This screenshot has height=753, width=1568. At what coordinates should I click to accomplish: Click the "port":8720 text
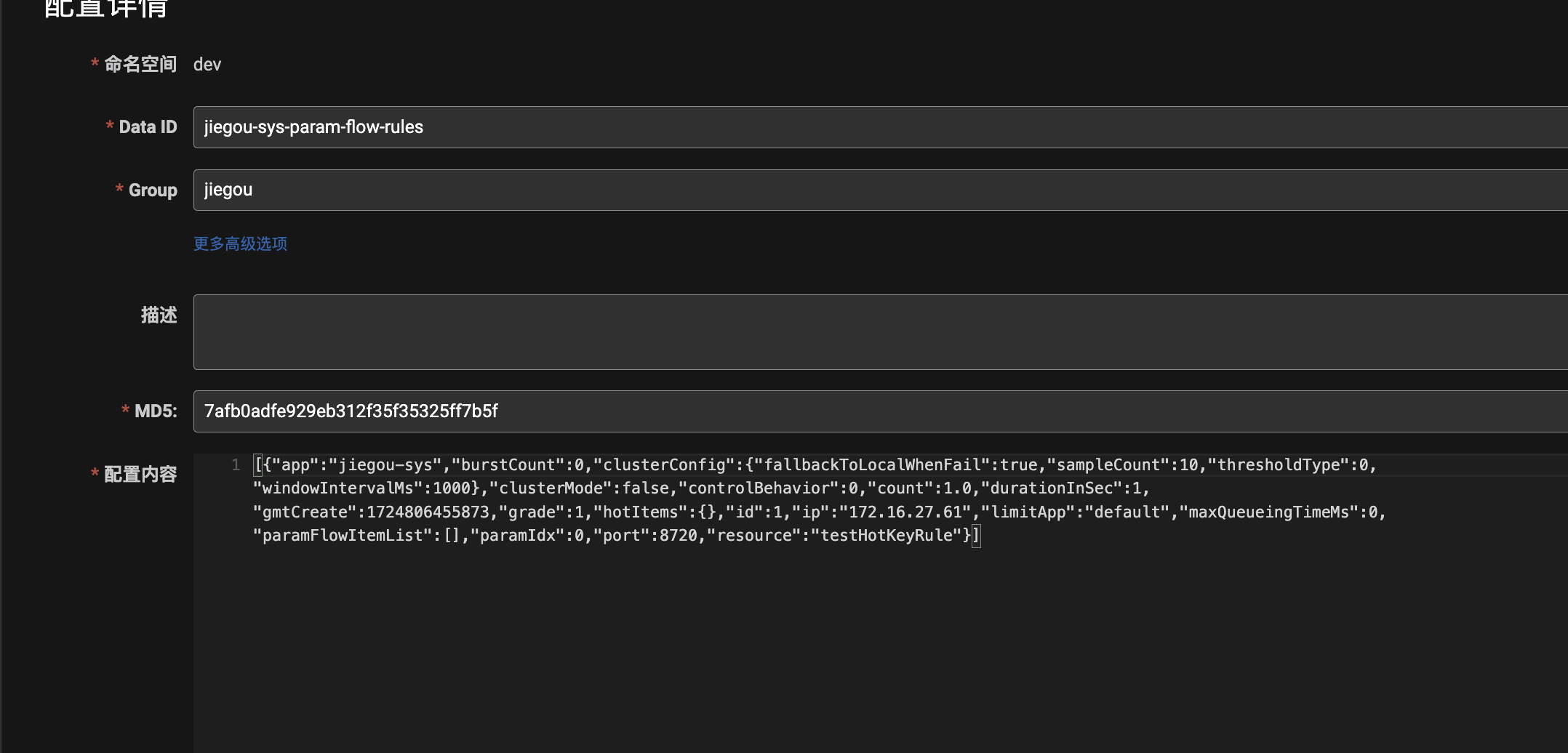tap(645, 536)
